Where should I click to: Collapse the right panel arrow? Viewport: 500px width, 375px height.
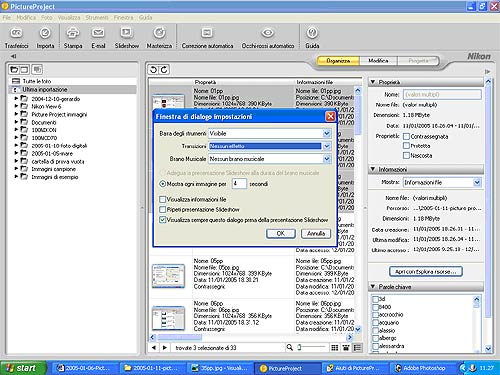tap(487, 71)
